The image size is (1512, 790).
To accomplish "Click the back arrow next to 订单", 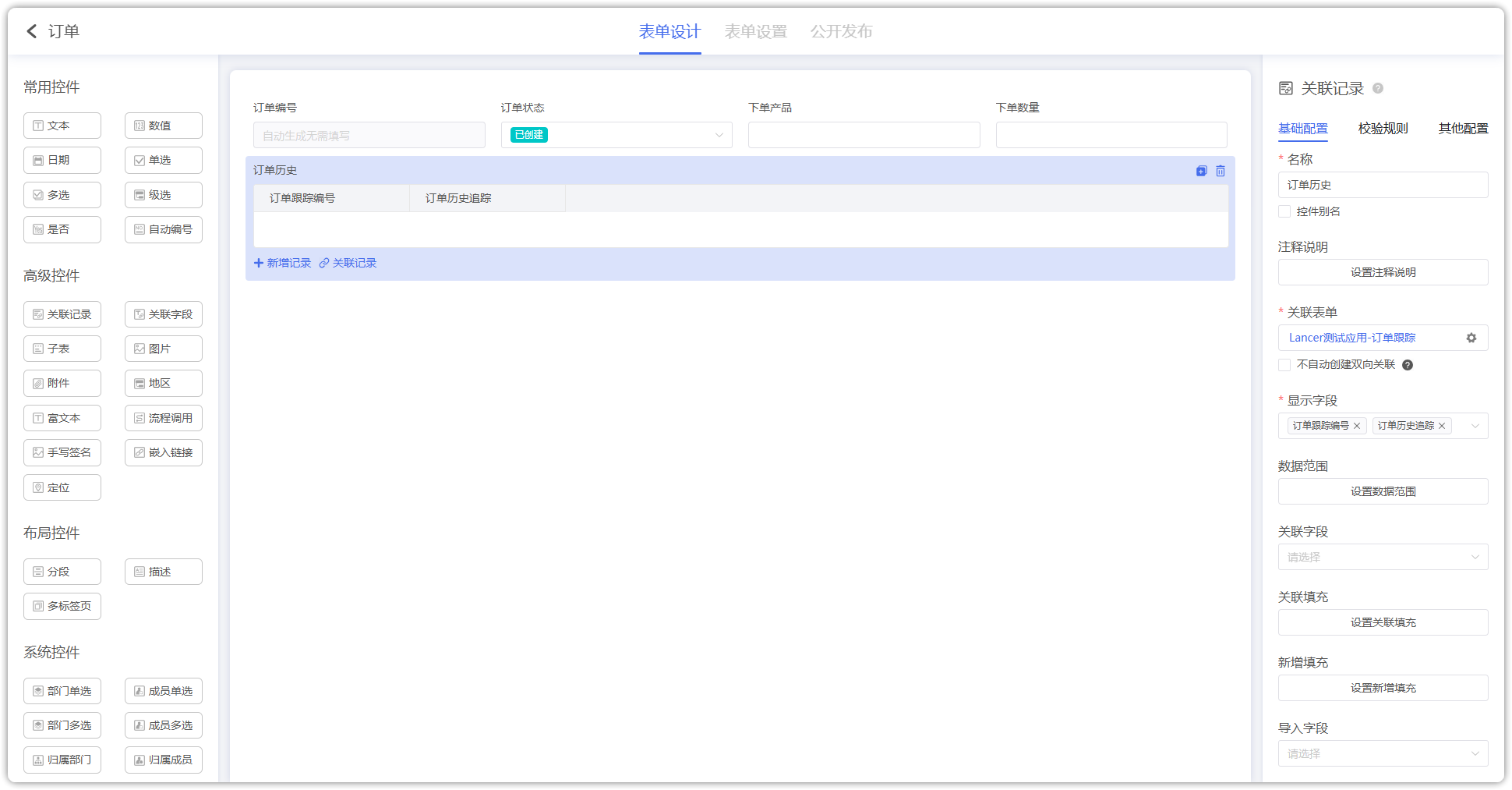I will [32, 31].
